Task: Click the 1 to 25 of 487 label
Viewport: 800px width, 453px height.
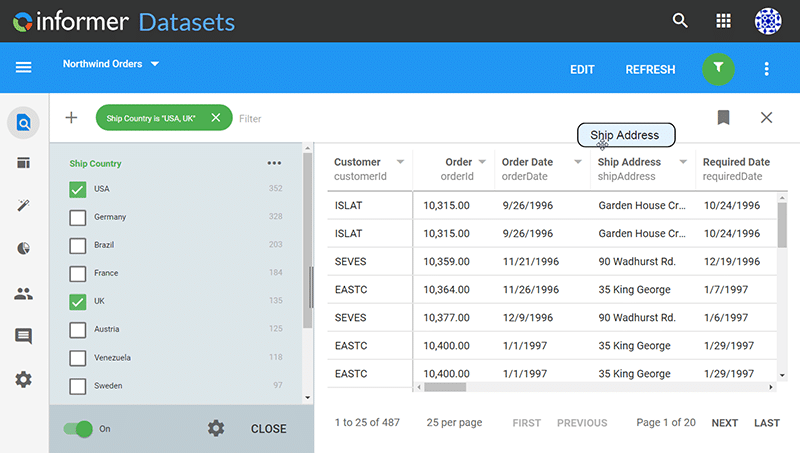Action: (367, 422)
